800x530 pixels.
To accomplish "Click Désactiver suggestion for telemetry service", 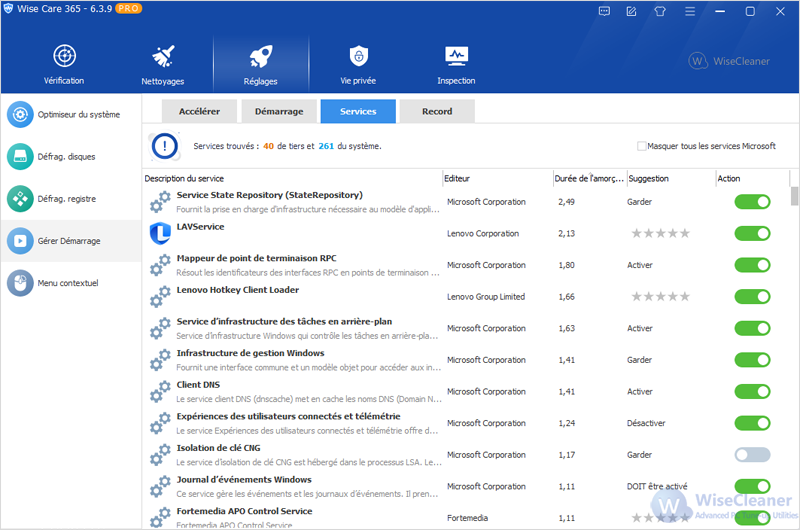I will [x=646, y=423].
